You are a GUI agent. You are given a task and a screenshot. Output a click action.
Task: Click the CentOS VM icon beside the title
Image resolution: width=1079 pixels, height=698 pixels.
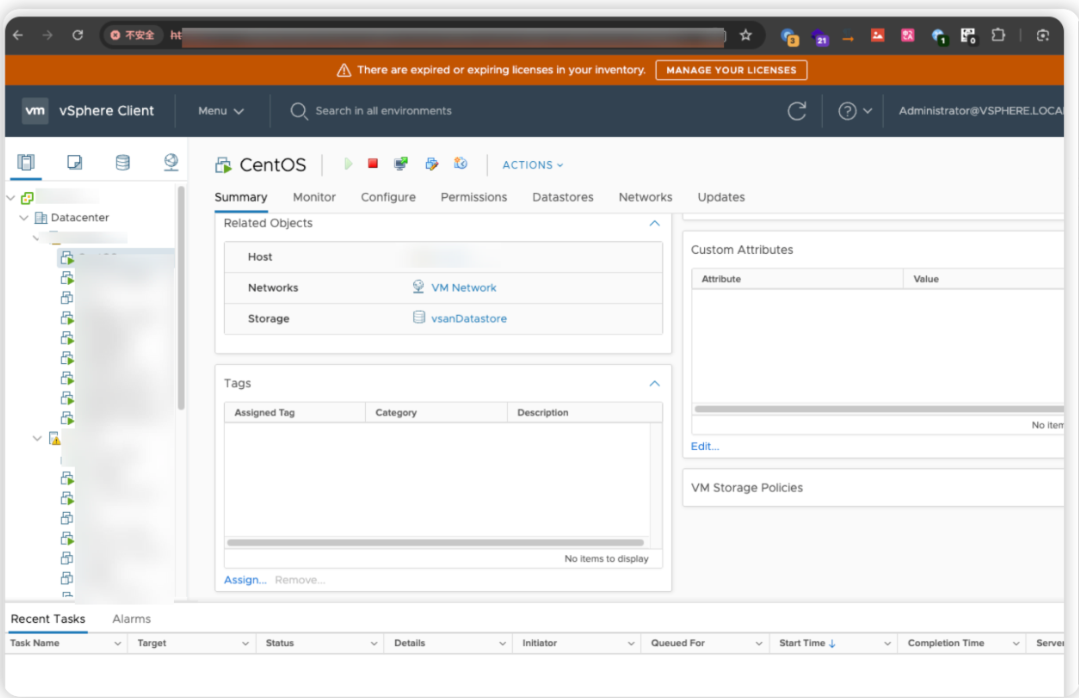coord(223,165)
